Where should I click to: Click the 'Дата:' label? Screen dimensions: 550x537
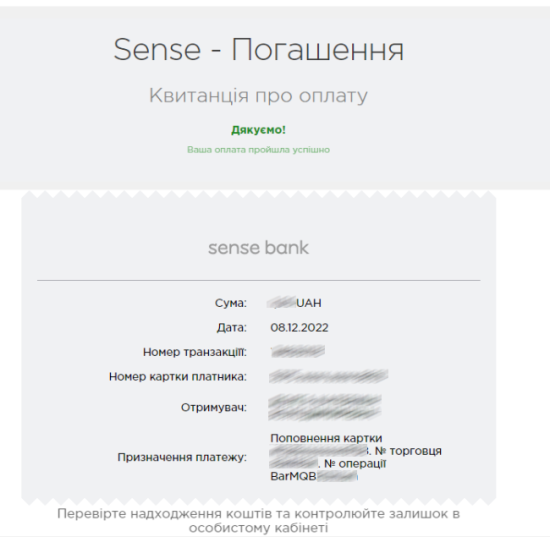coord(232,328)
